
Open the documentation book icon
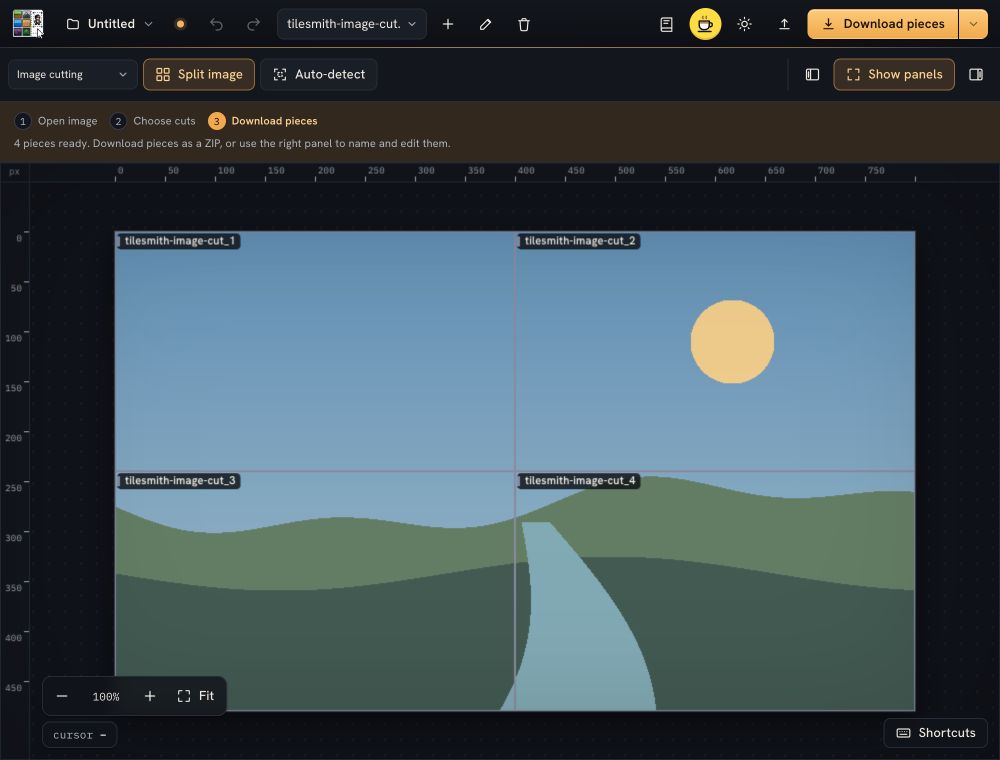666,24
